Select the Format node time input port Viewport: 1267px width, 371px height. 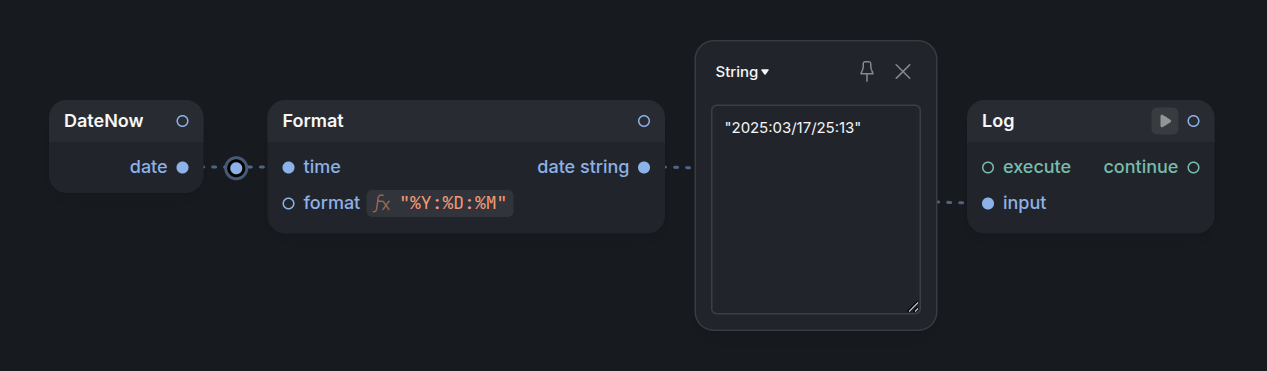pyautogui.click(x=289, y=167)
